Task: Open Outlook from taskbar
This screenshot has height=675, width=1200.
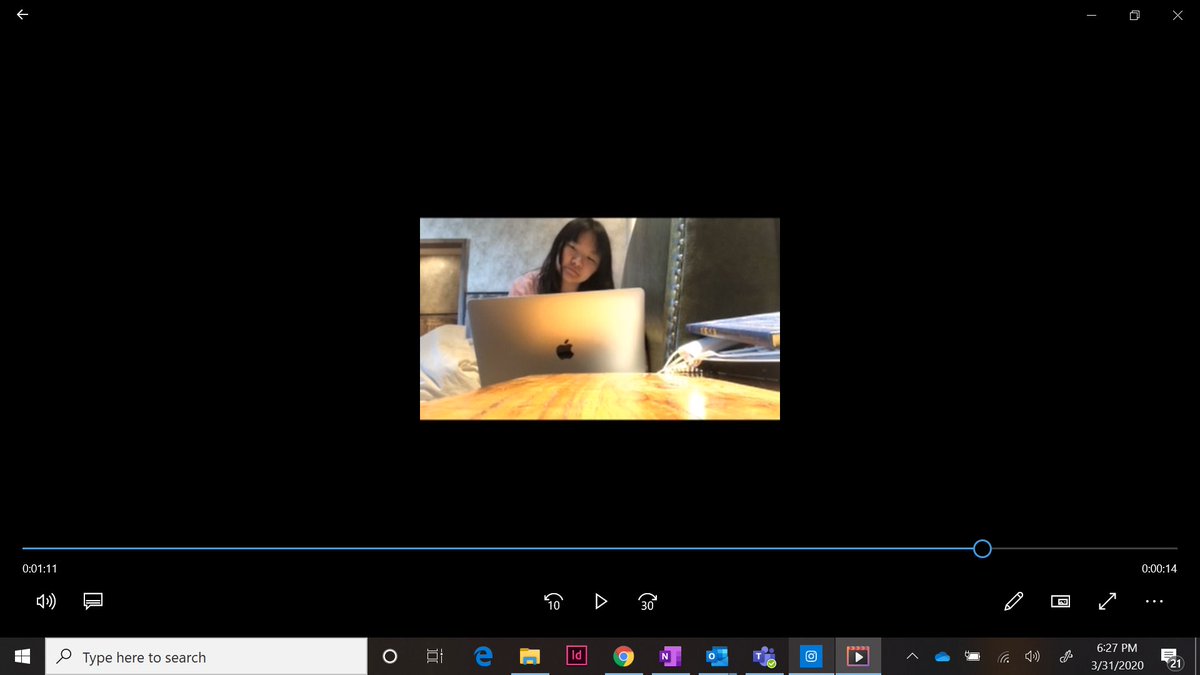Action: pyautogui.click(x=716, y=657)
